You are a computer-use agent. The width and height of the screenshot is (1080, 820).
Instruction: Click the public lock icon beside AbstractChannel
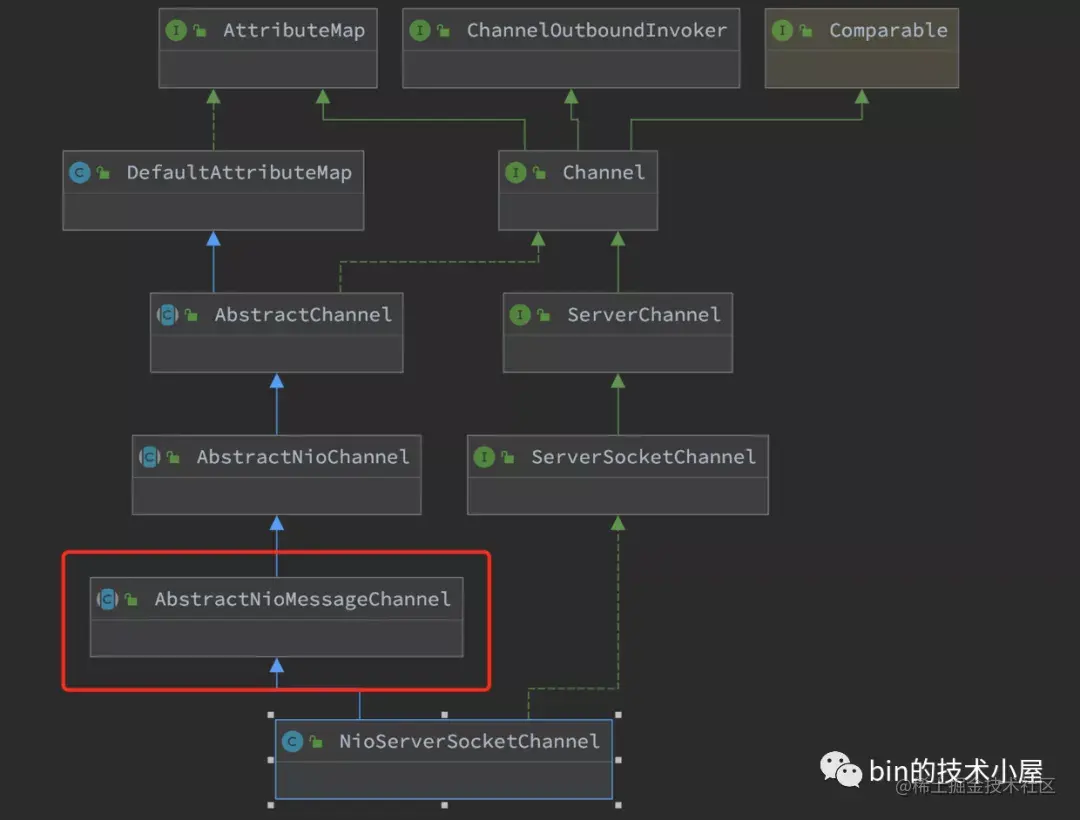[191, 315]
